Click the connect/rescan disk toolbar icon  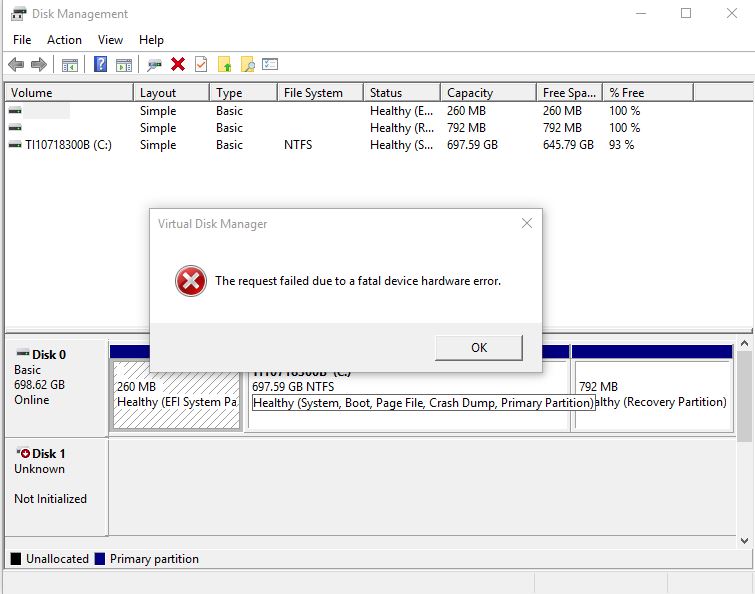[154, 65]
